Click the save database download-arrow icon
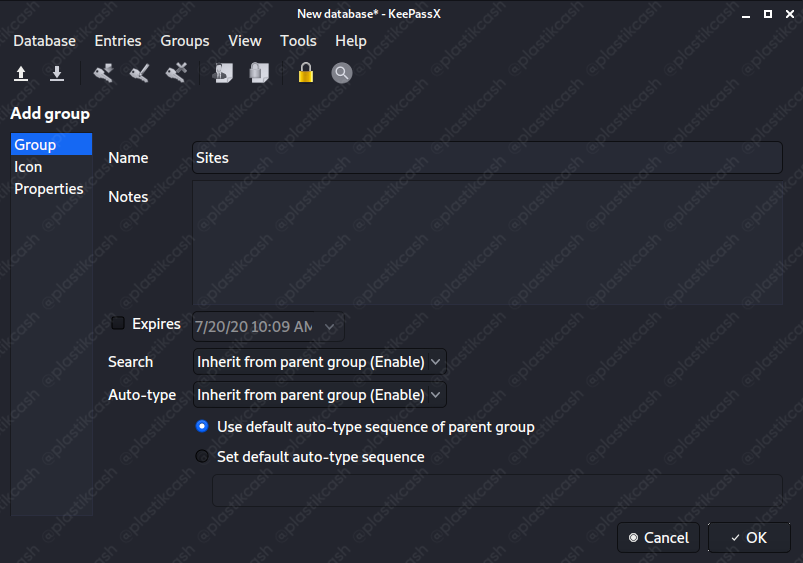This screenshot has height=563, width=803. click(x=57, y=73)
